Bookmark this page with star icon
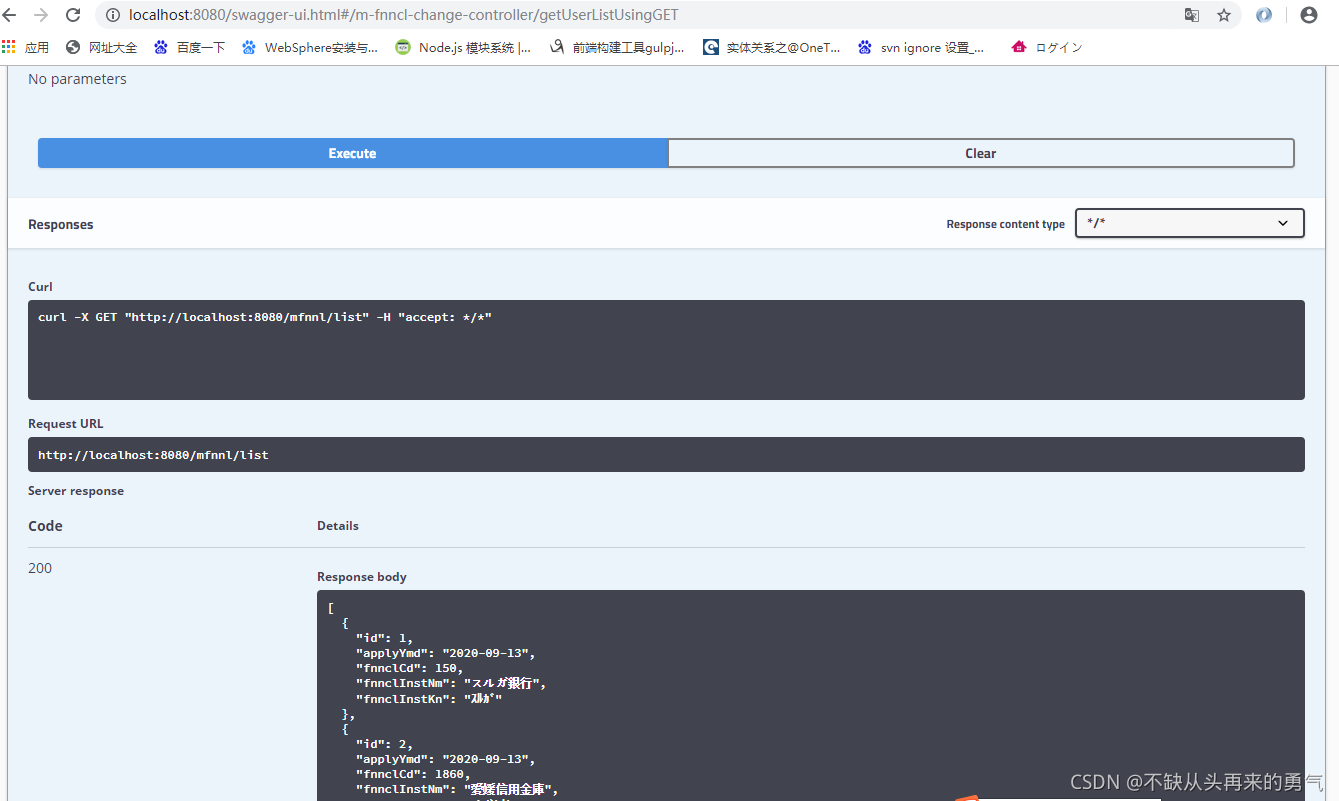Viewport: 1339px width, 801px height. [1224, 15]
